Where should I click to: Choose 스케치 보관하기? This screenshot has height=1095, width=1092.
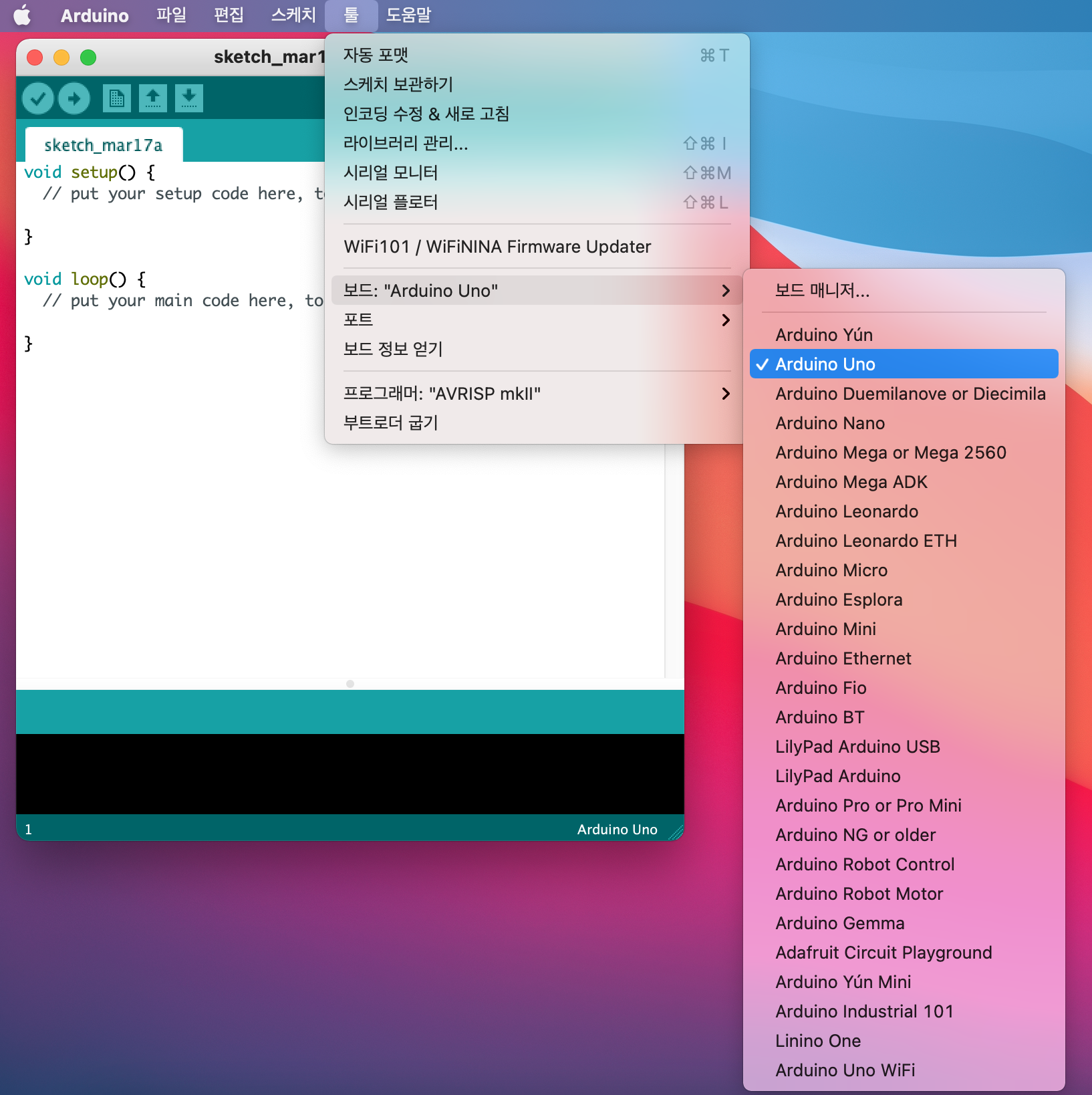coord(537,84)
